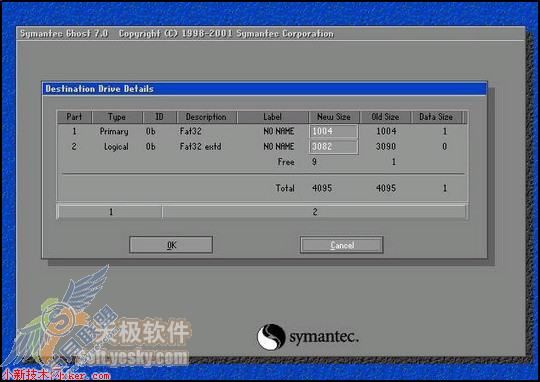The image size is (540, 382).
Task: Click the symantec wordmark text
Action: tap(324, 337)
